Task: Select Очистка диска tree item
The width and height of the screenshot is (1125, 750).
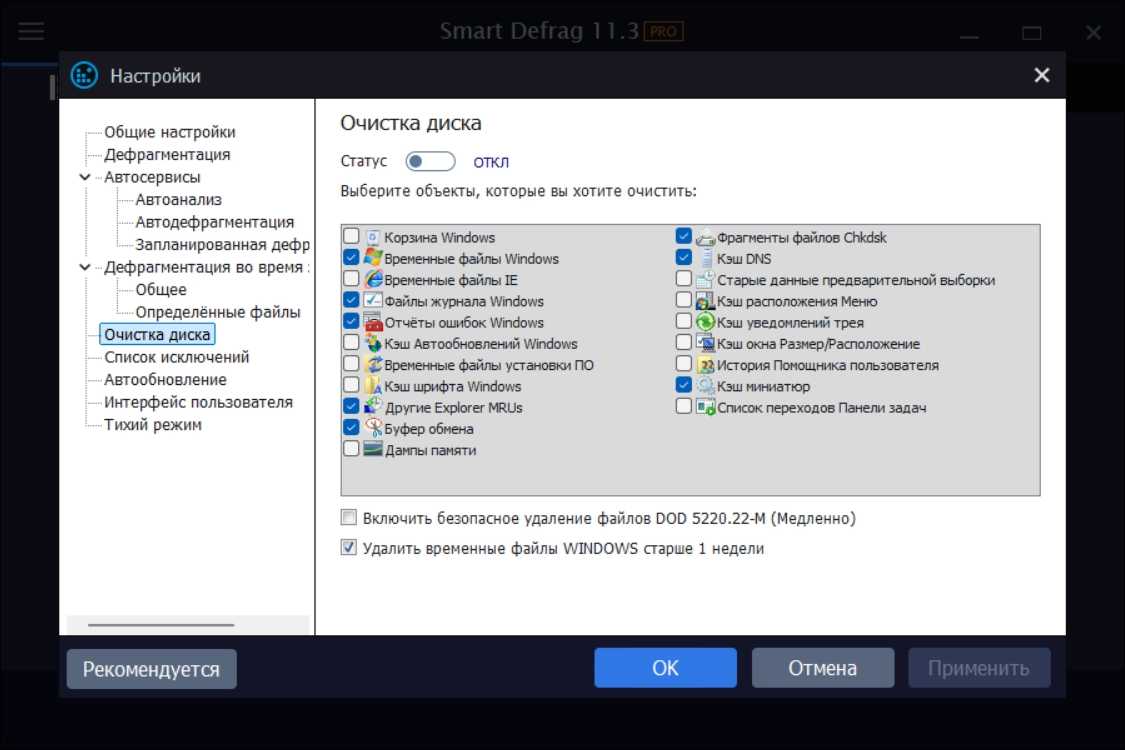Action: [x=157, y=334]
